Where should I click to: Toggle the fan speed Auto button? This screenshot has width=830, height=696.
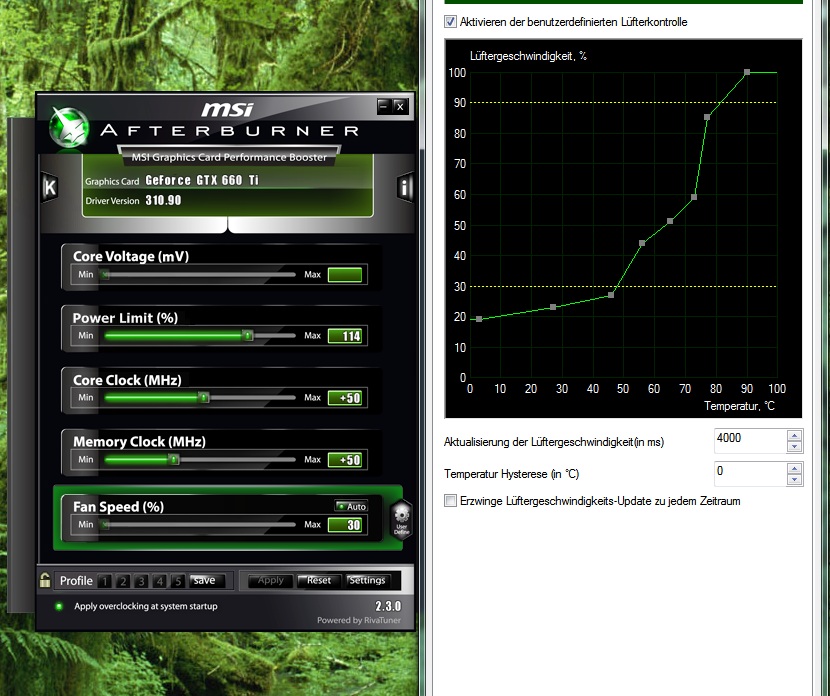click(351, 507)
